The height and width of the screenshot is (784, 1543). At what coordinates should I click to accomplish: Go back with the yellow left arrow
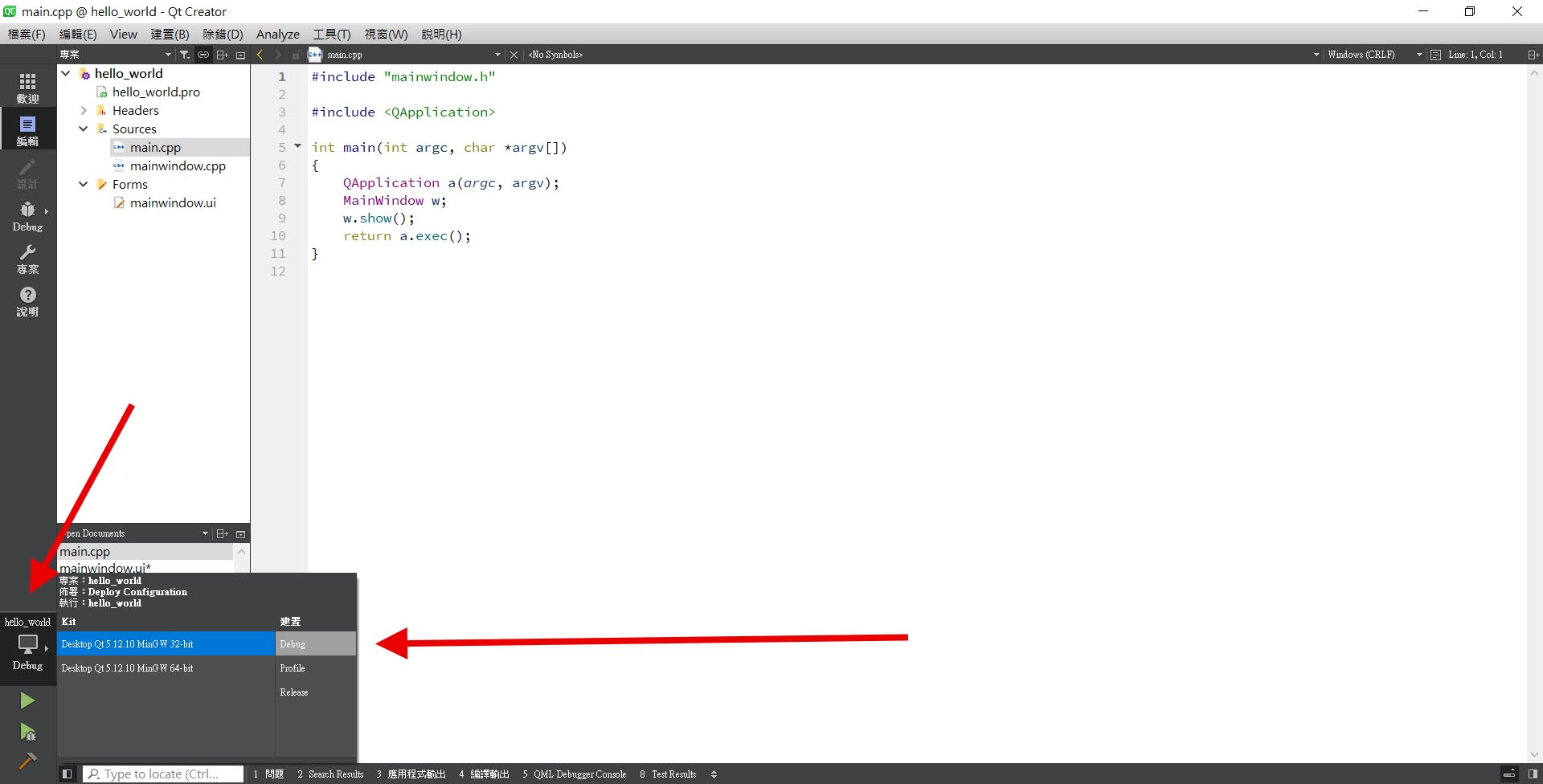[x=260, y=55]
